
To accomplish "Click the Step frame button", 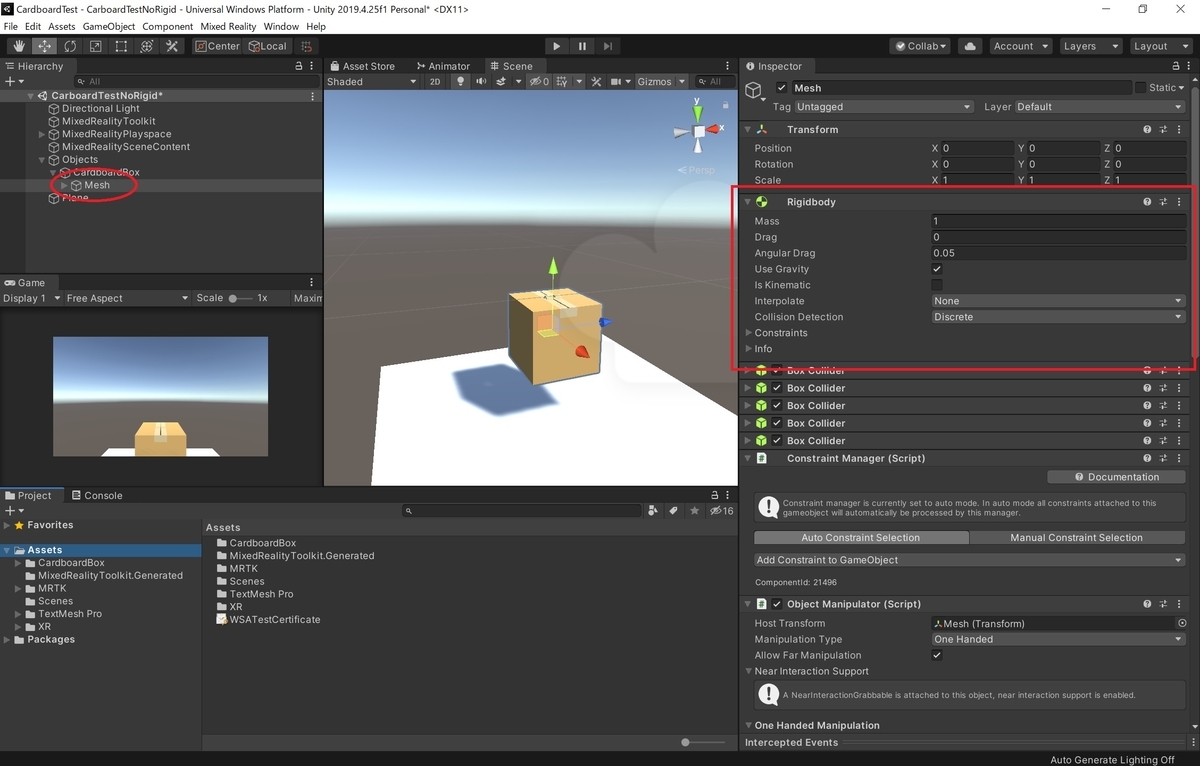I will click(608, 46).
